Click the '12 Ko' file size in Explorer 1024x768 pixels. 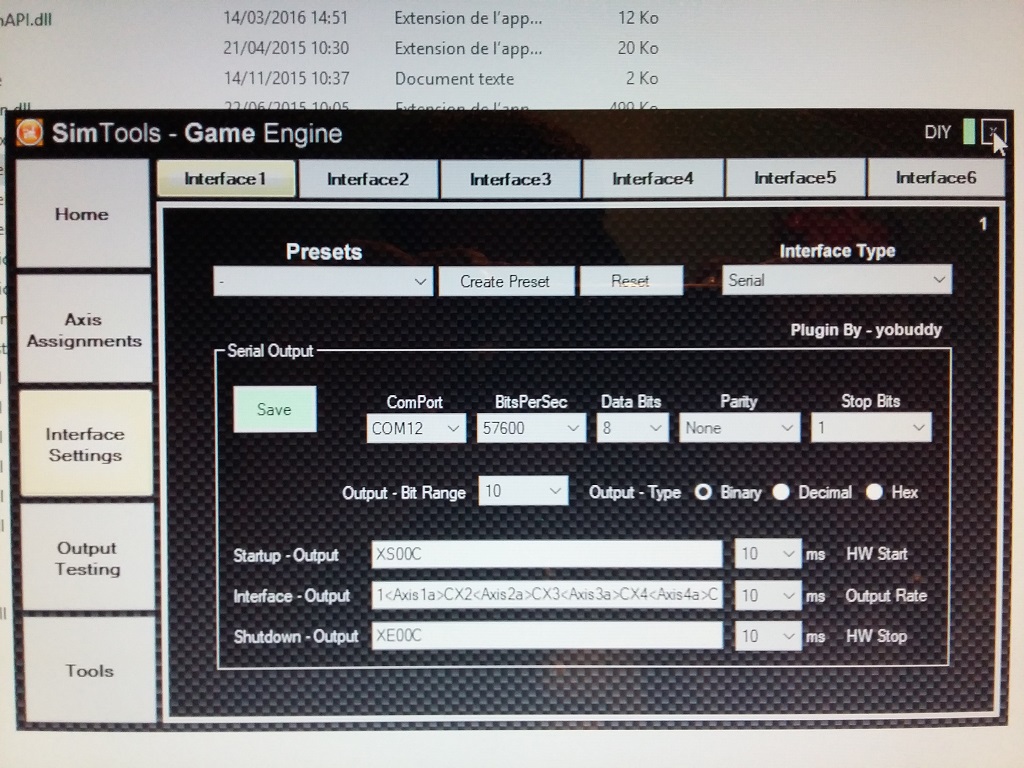coord(638,18)
